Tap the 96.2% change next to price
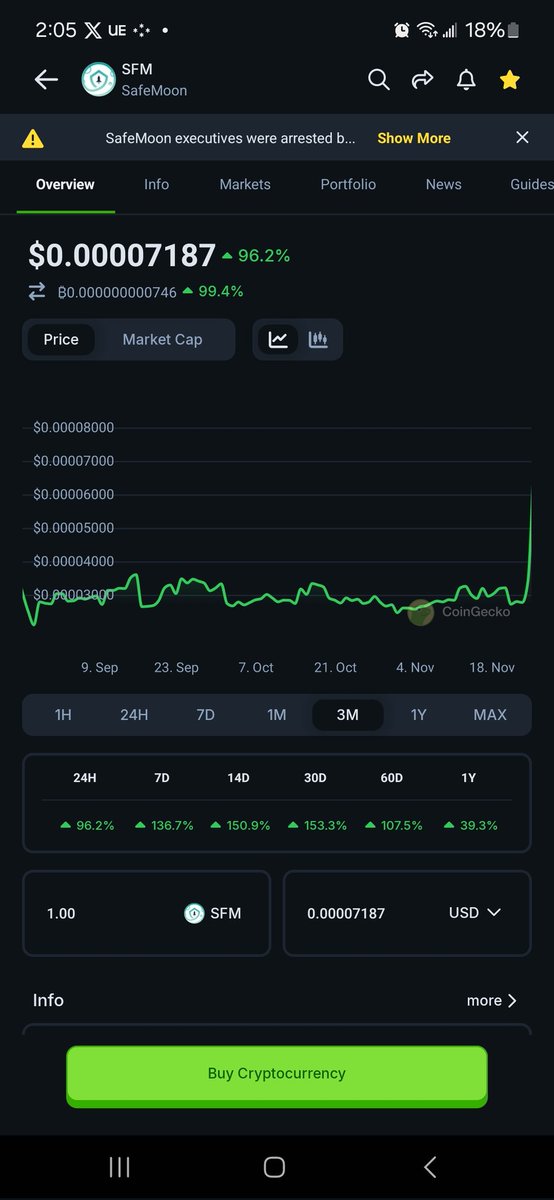 pos(256,256)
